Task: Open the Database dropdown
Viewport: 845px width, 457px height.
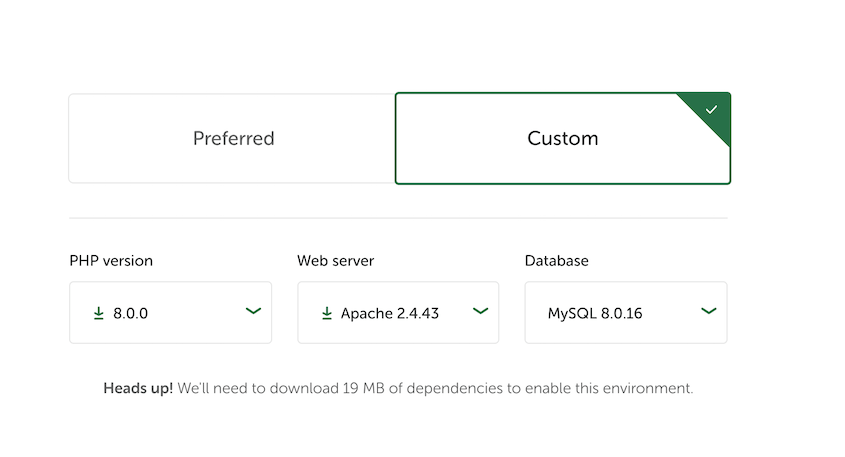Action: [x=626, y=313]
